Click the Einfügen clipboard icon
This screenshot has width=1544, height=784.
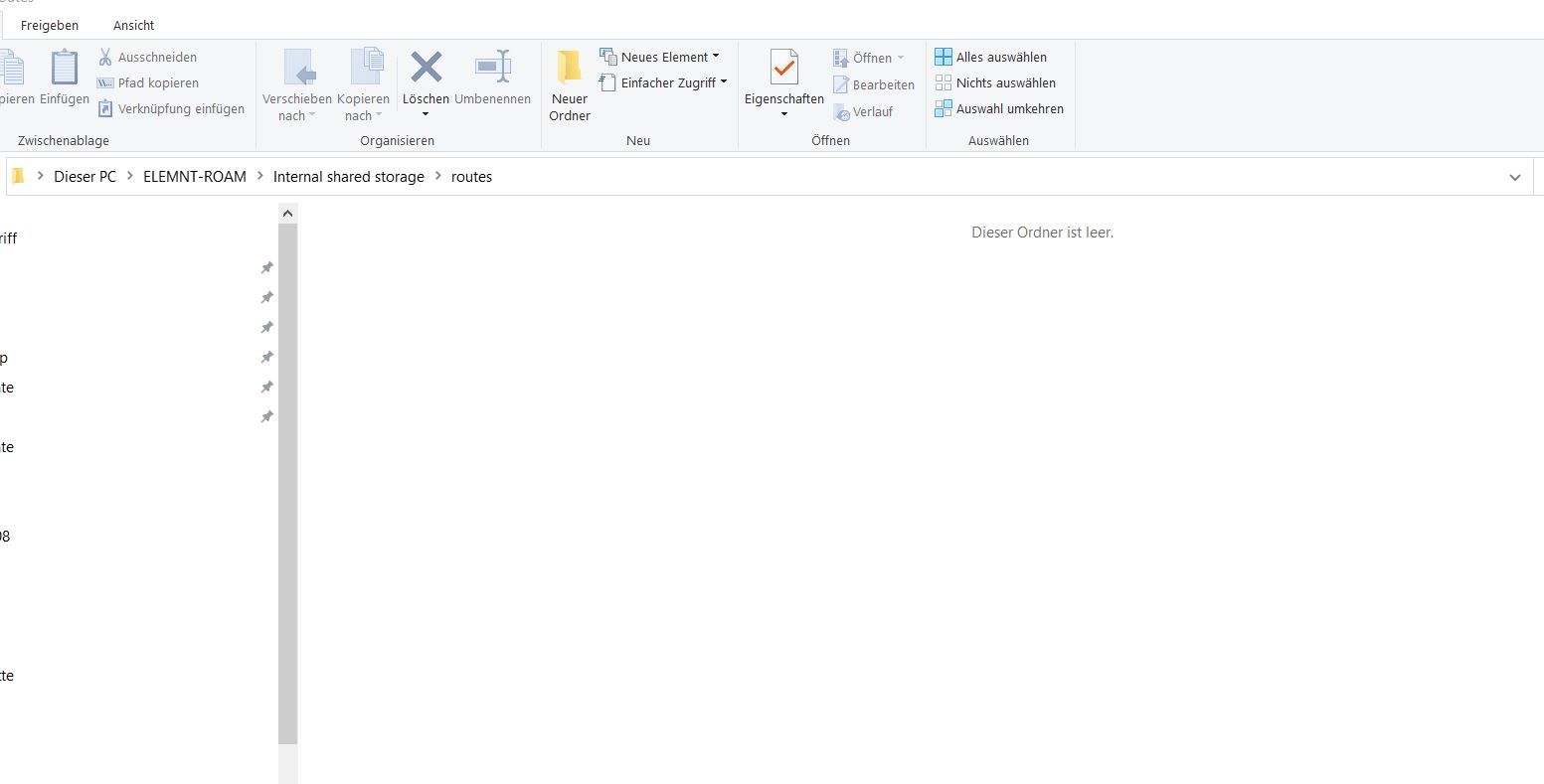[65, 70]
